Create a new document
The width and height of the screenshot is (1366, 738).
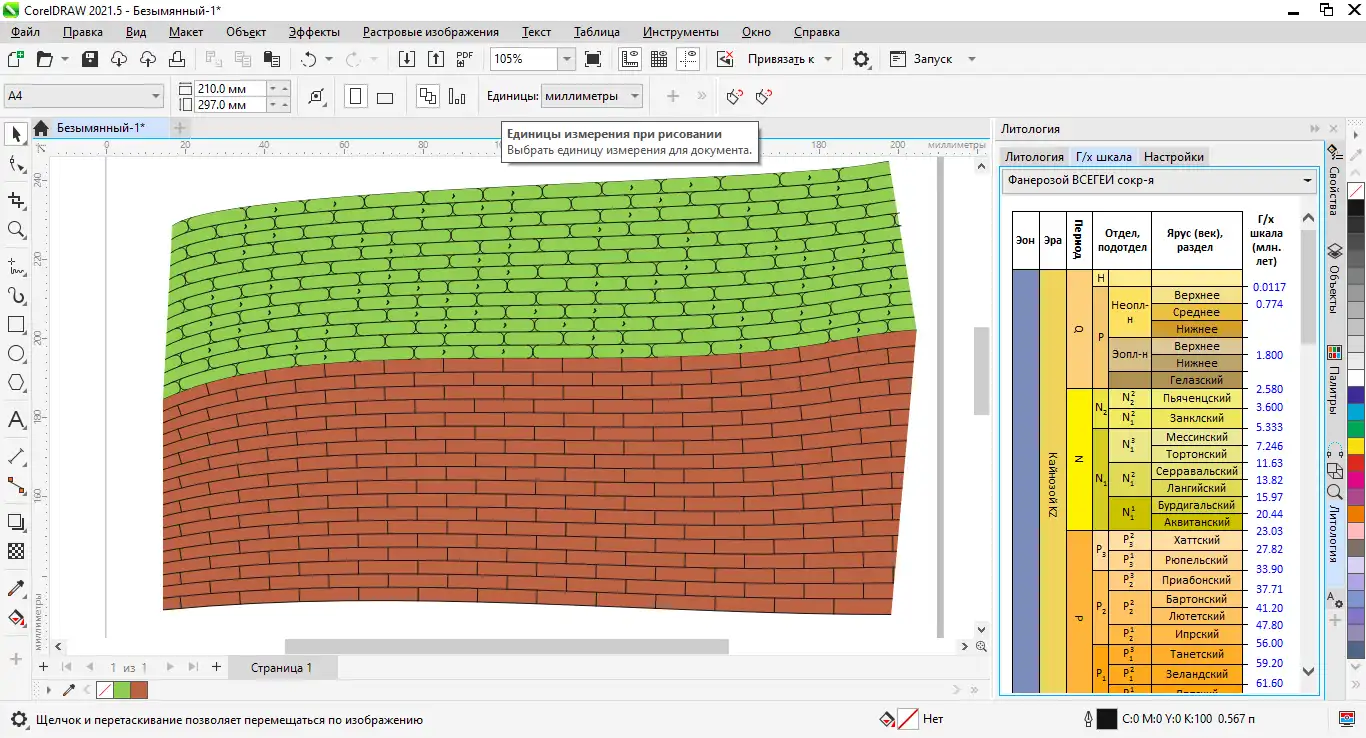[x=16, y=59]
